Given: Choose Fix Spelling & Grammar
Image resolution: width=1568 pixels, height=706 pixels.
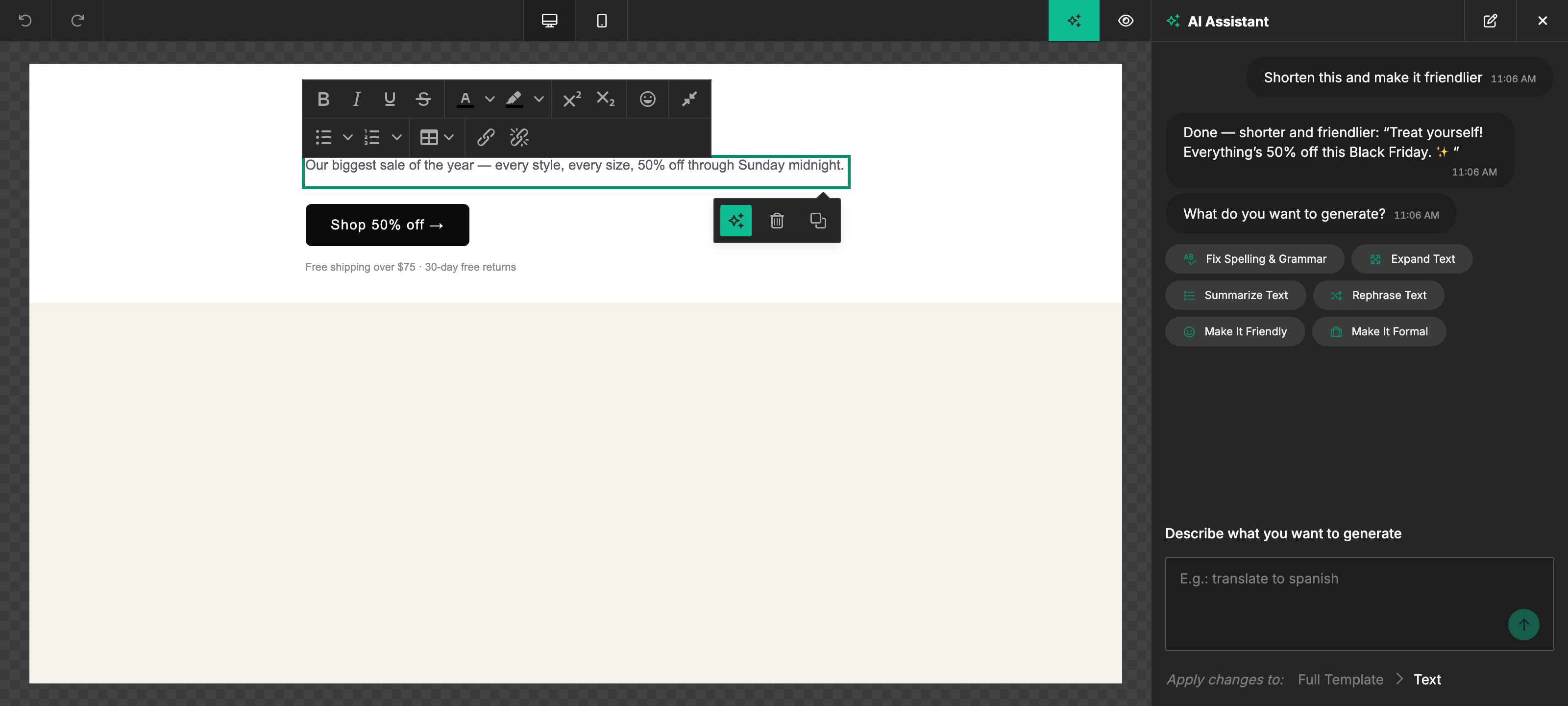Looking at the screenshot, I should pyautogui.click(x=1254, y=259).
